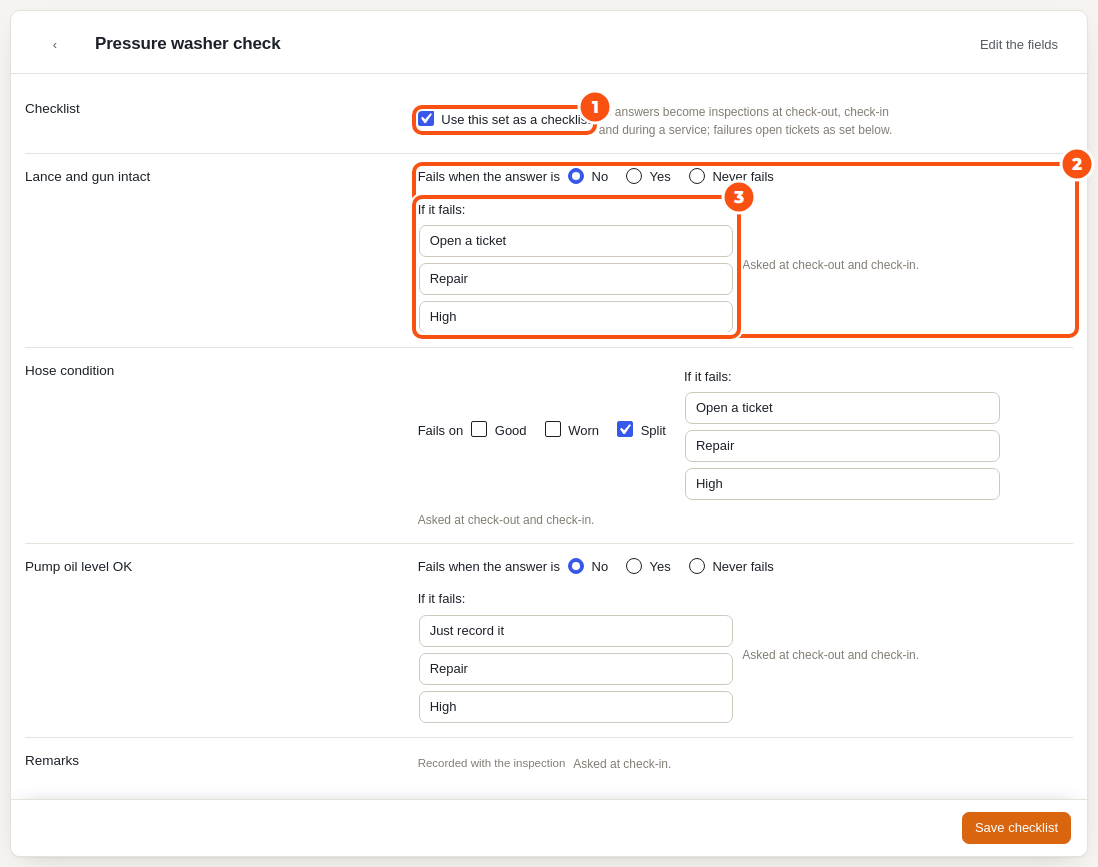The height and width of the screenshot is (867, 1098).
Task: Choose Never fails for Pump oil level OK
Action: pos(697,566)
